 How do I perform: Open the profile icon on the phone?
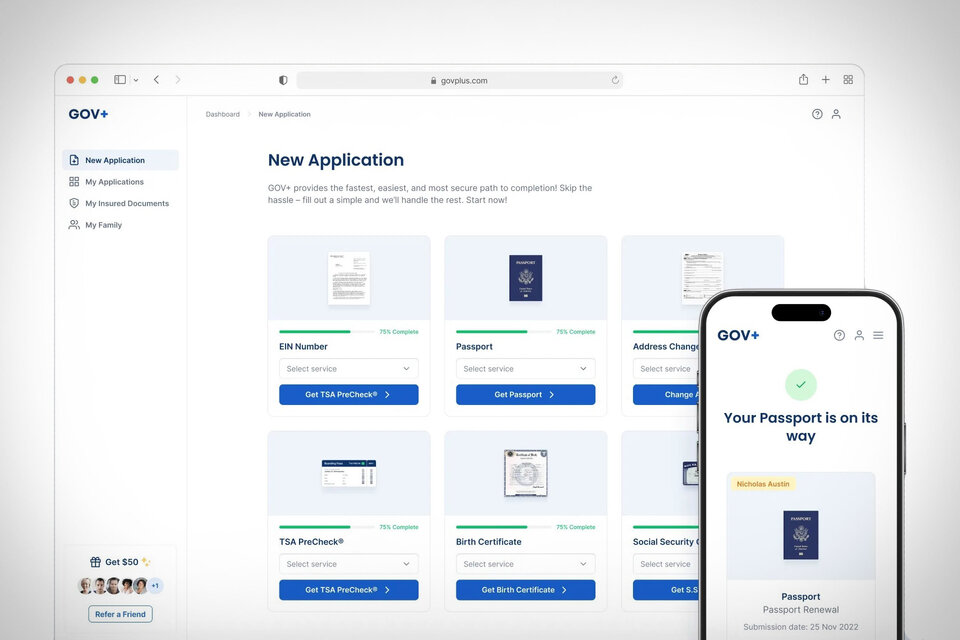859,335
